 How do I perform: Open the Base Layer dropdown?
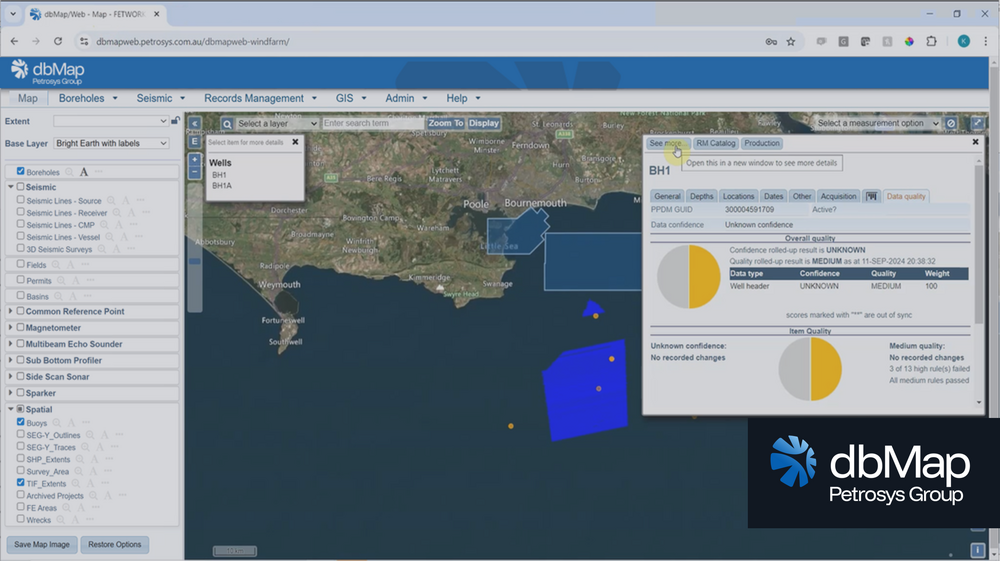tap(111, 143)
